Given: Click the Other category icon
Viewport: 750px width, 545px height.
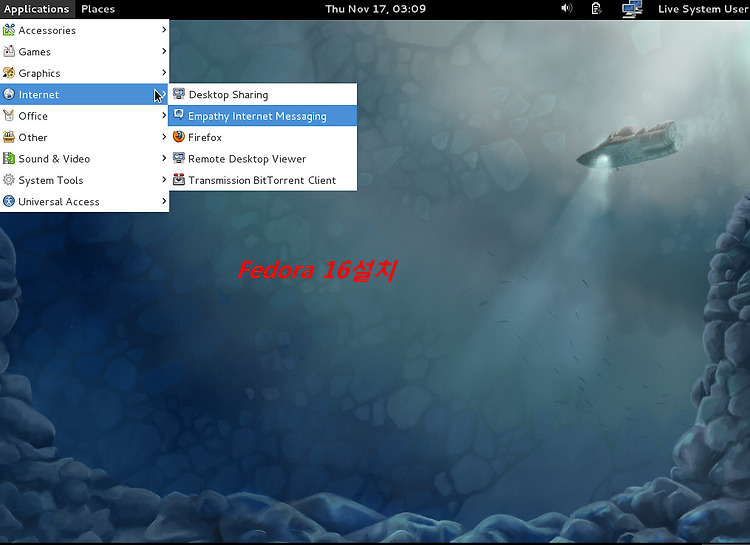Looking at the screenshot, I should (9, 137).
